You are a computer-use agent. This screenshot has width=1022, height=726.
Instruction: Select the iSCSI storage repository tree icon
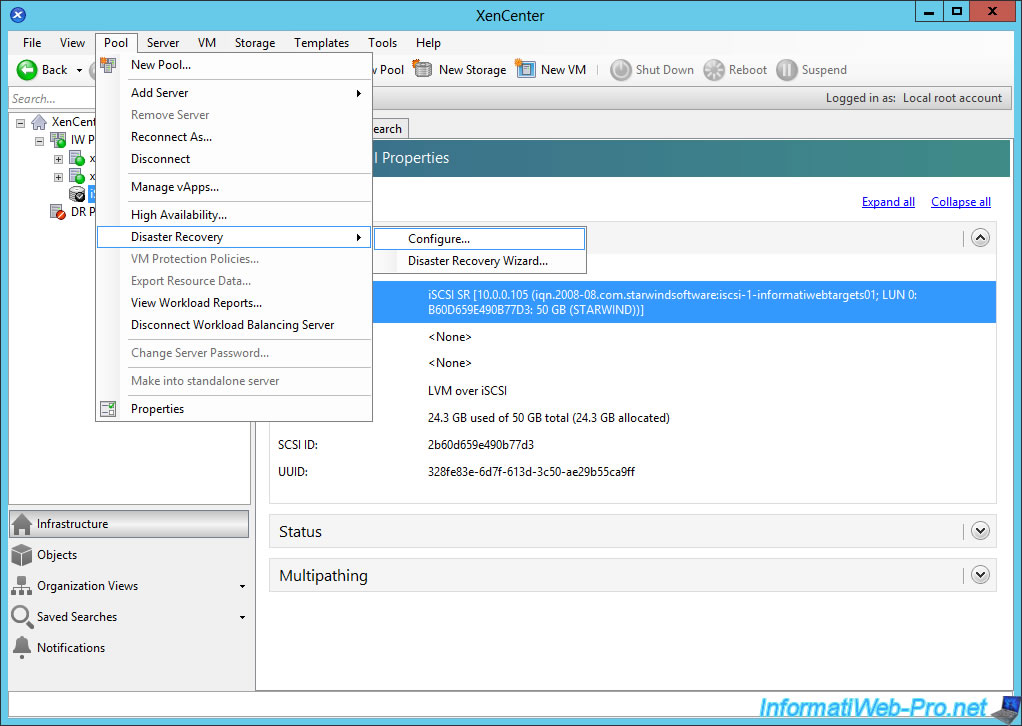point(77,194)
